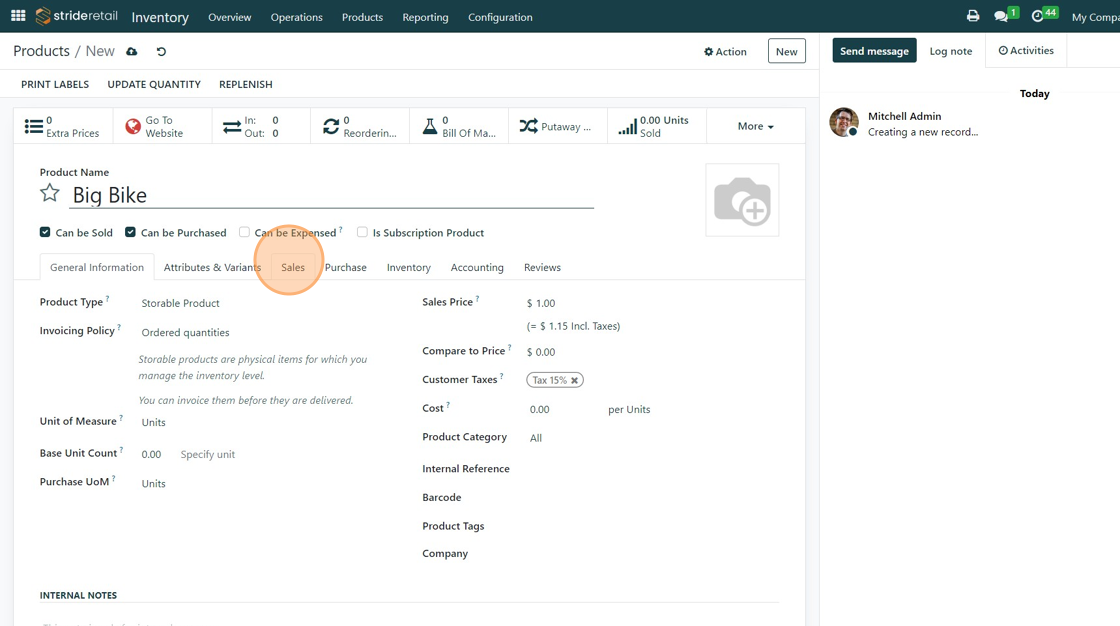Click the Inventory app title
Screen dimensions: 1120x626
point(160,17)
